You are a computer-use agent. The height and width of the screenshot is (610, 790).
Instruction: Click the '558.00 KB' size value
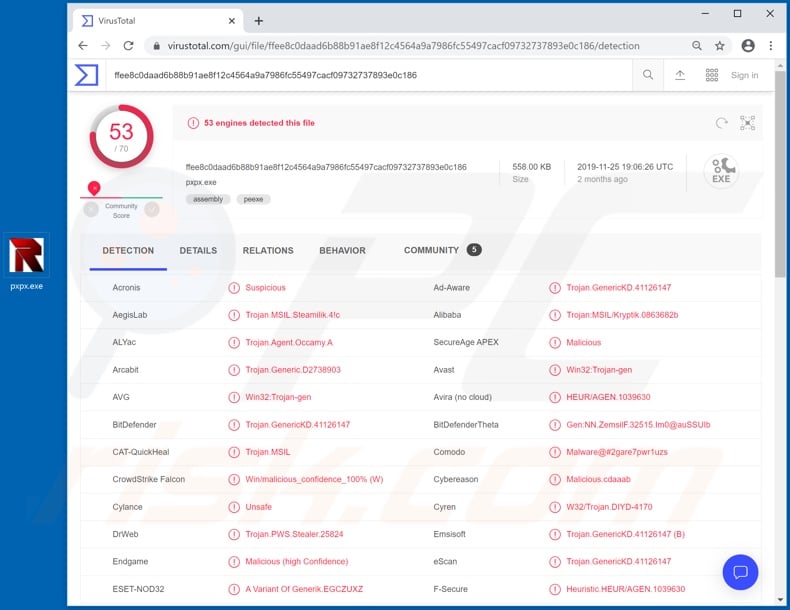tap(532, 167)
